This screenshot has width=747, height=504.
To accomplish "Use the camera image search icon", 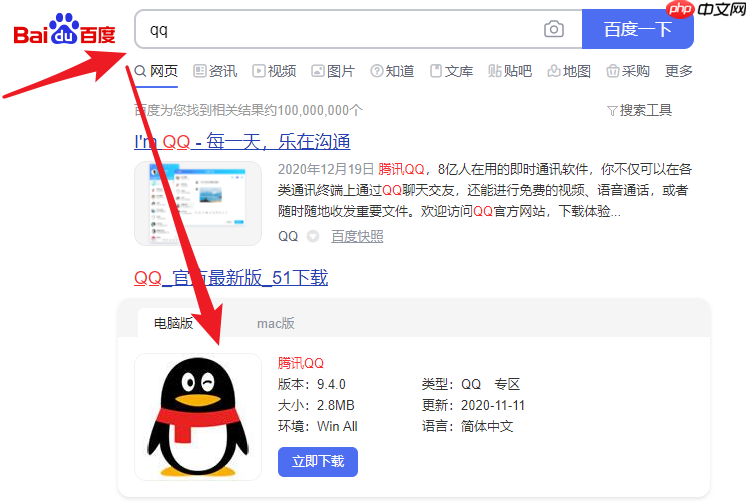I will pyautogui.click(x=554, y=29).
